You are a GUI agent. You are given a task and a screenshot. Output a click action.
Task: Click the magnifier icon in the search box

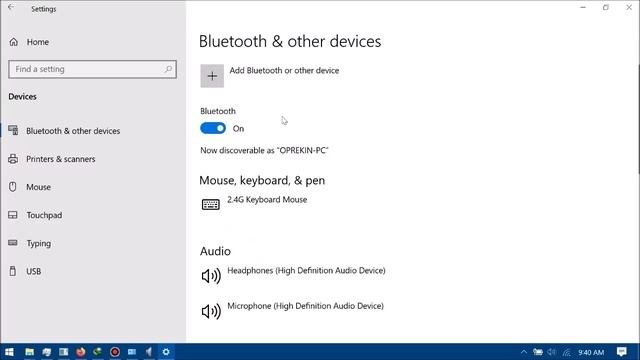[x=168, y=69]
